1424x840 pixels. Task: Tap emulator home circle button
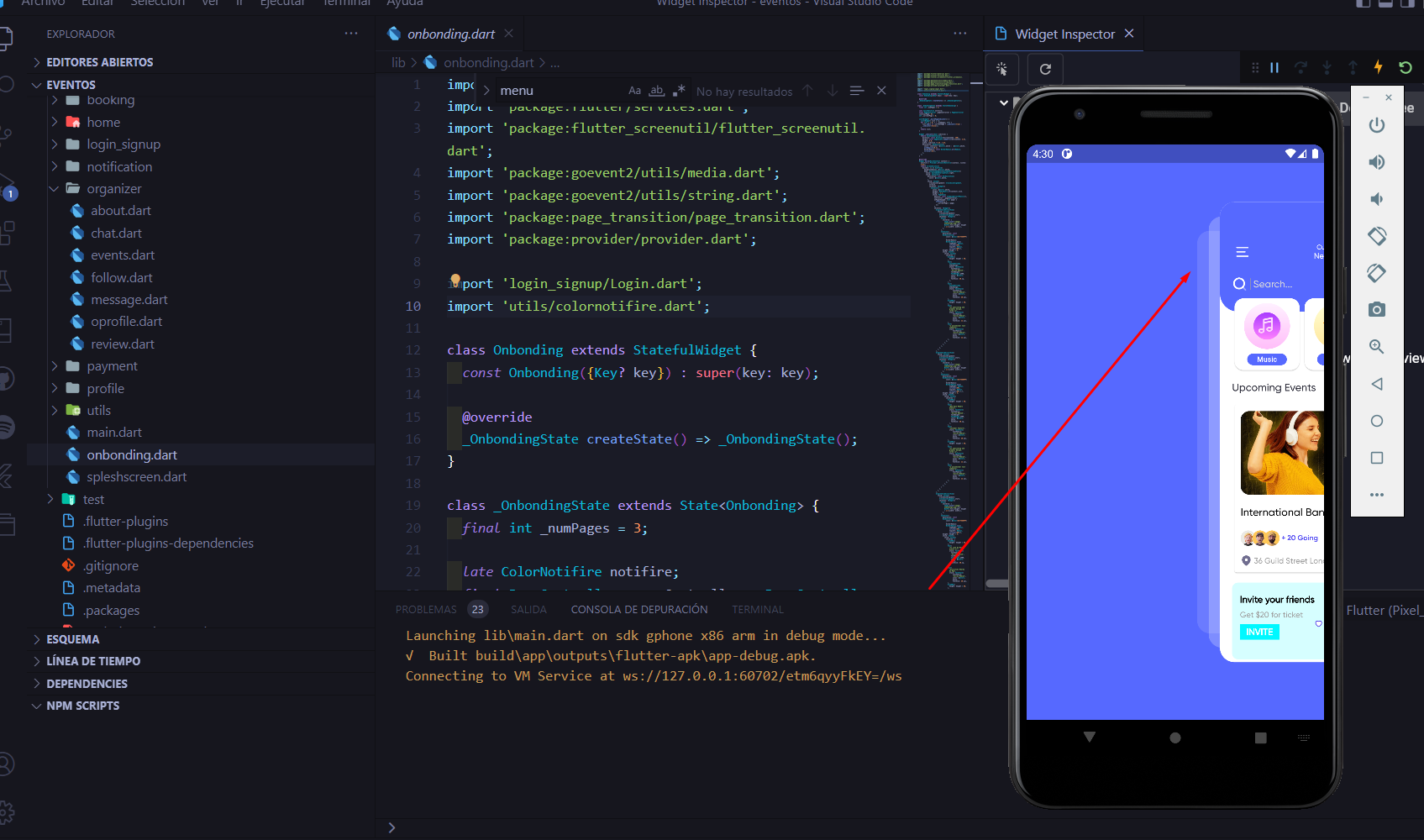coord(1376,421)
